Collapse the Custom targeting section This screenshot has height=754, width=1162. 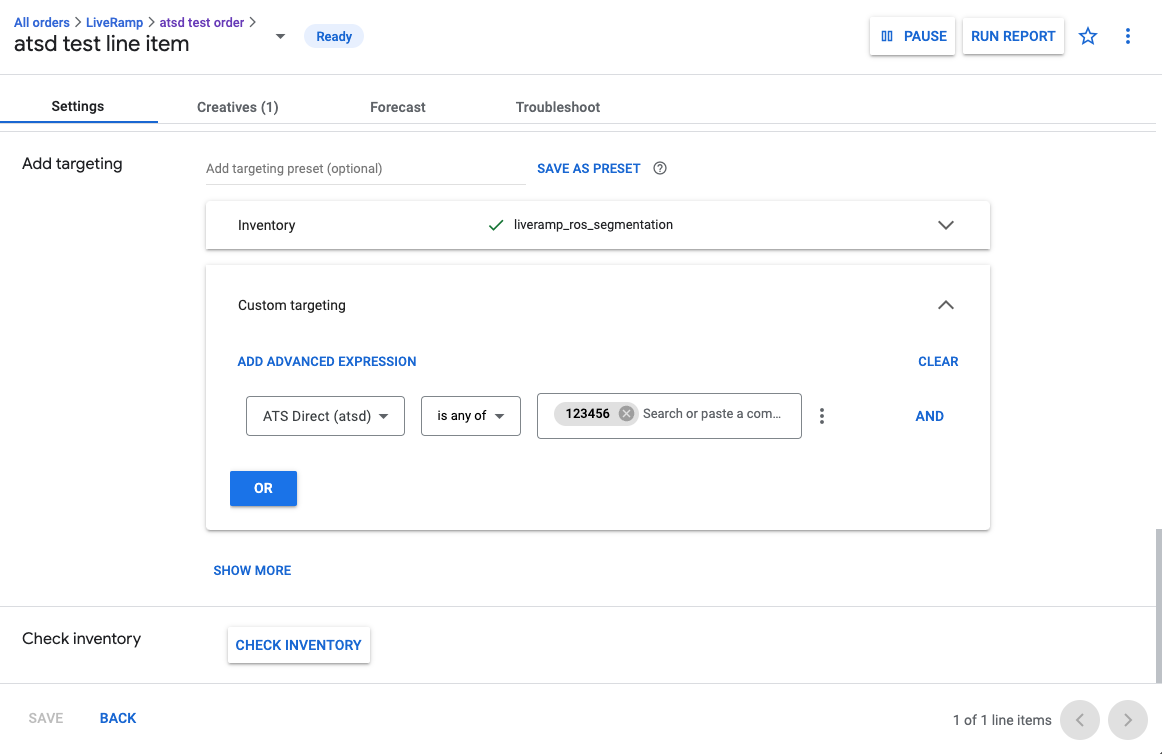point(945,305)
